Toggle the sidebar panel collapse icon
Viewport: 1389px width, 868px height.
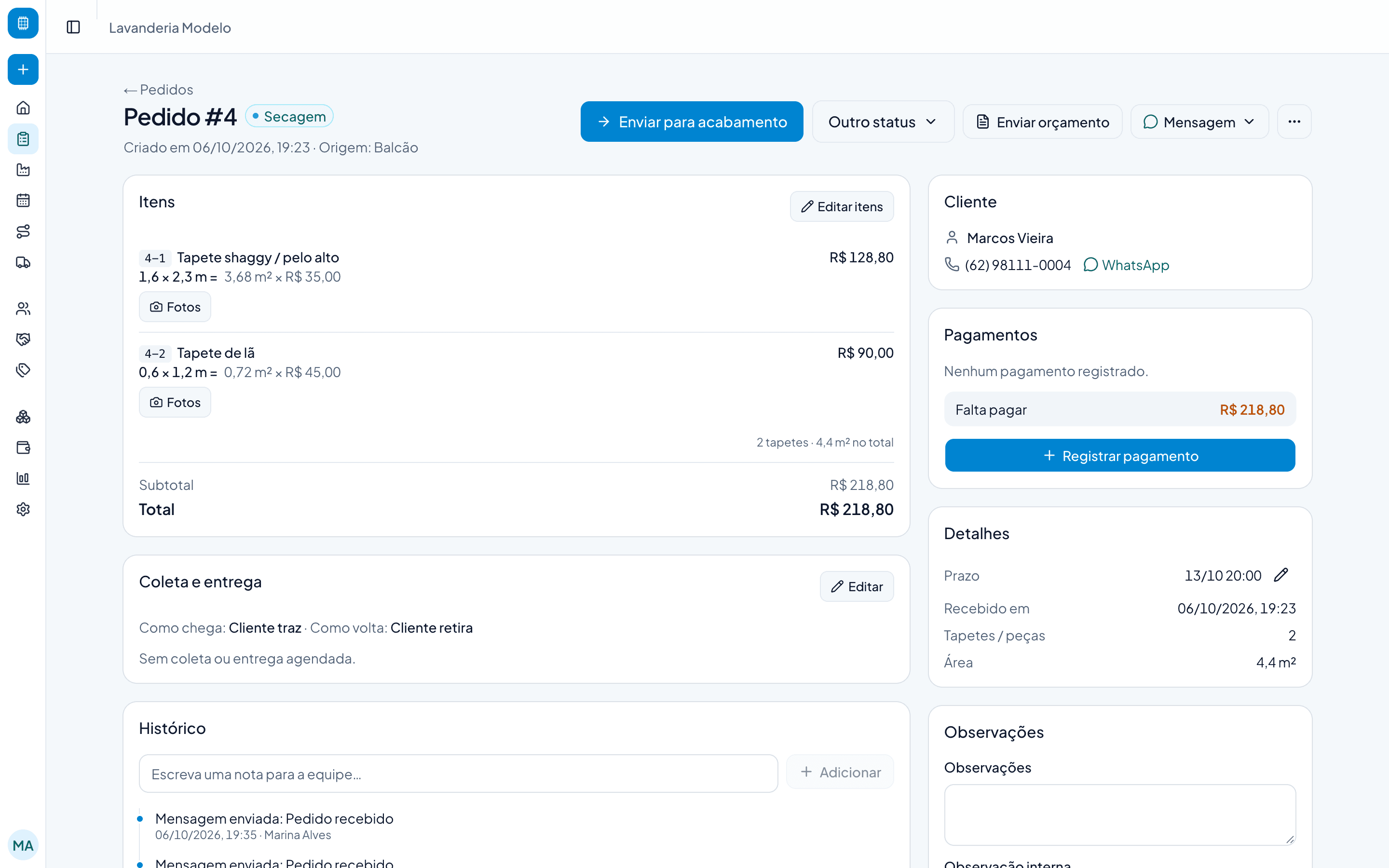pos(73,27)
